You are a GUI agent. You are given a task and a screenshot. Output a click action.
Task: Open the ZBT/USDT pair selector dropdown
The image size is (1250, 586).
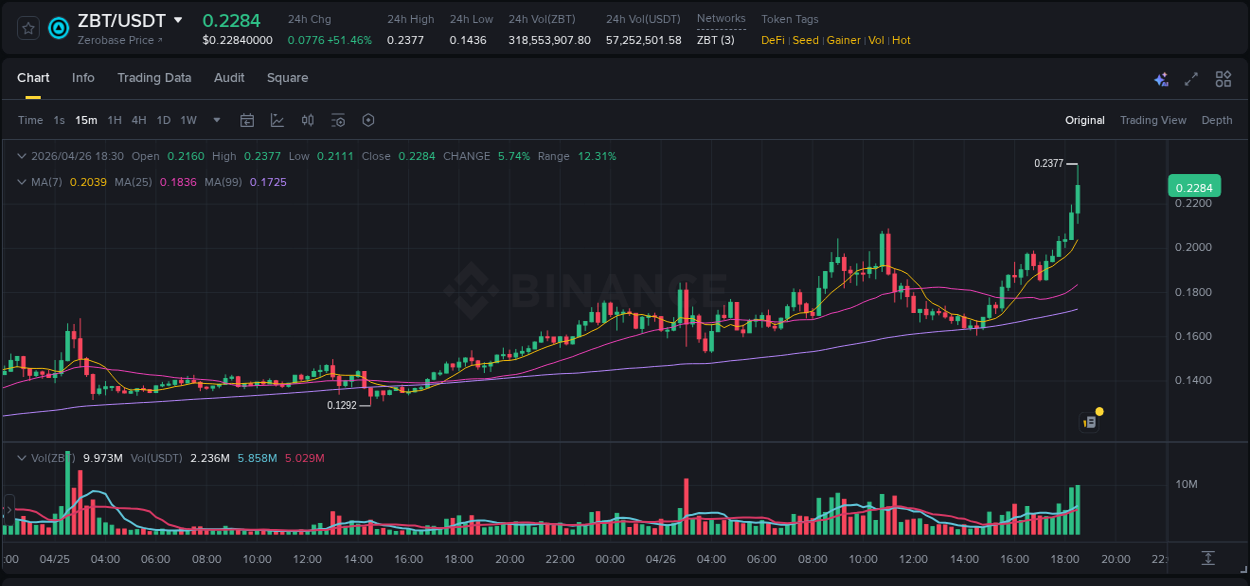(177, 19)
